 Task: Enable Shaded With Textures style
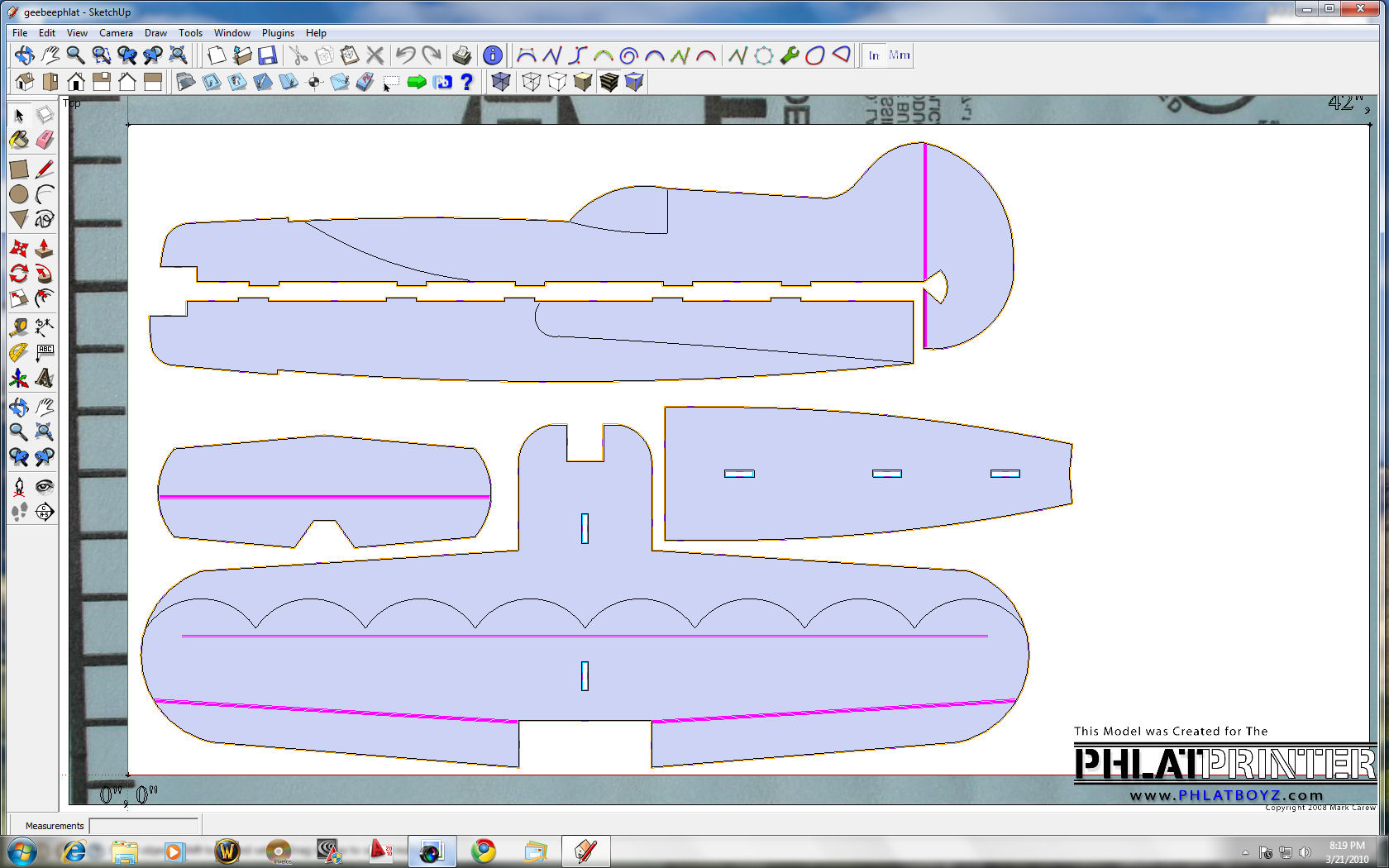point(609,82)
